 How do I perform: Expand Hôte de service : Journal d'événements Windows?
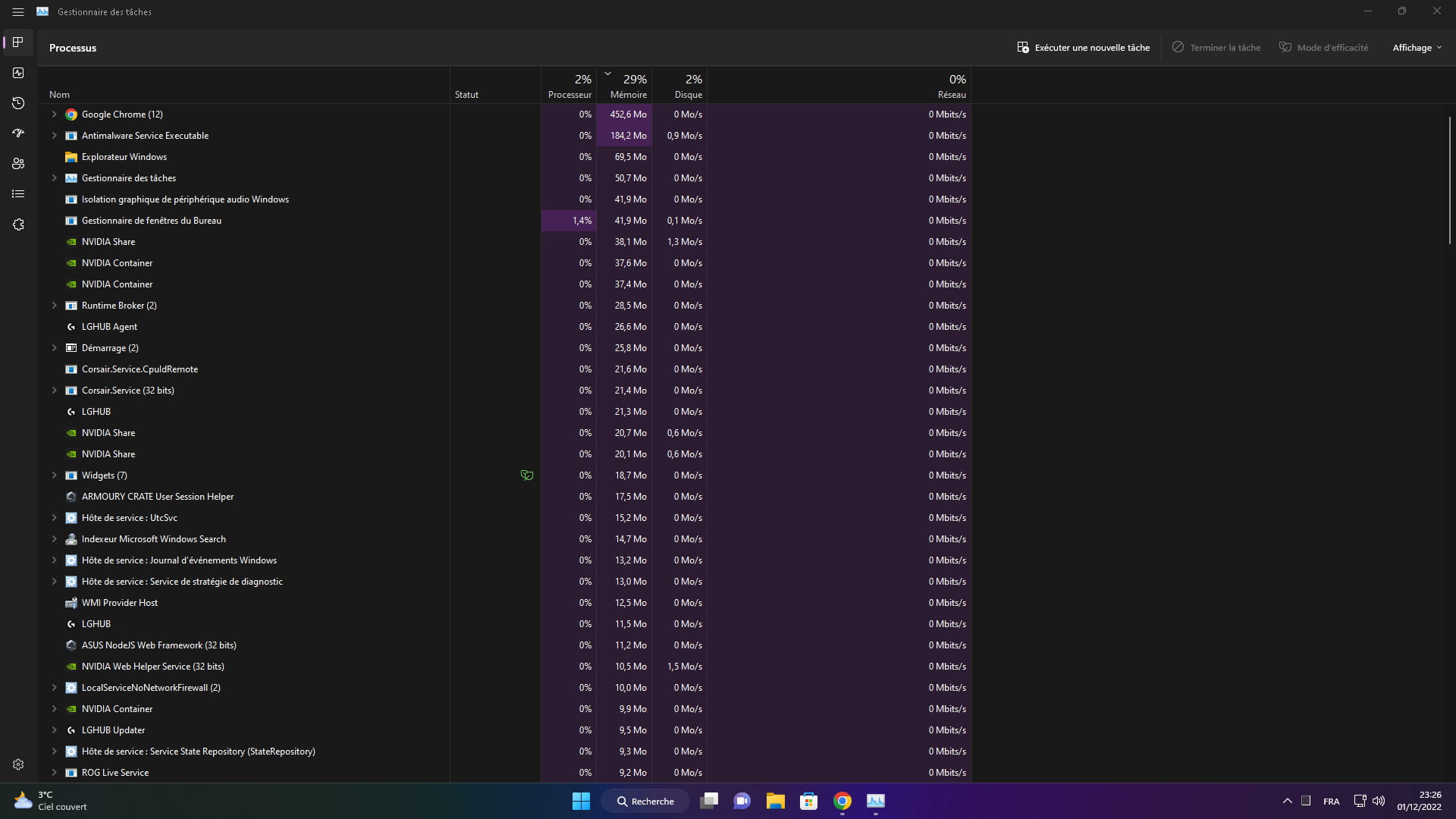(54, 560)
